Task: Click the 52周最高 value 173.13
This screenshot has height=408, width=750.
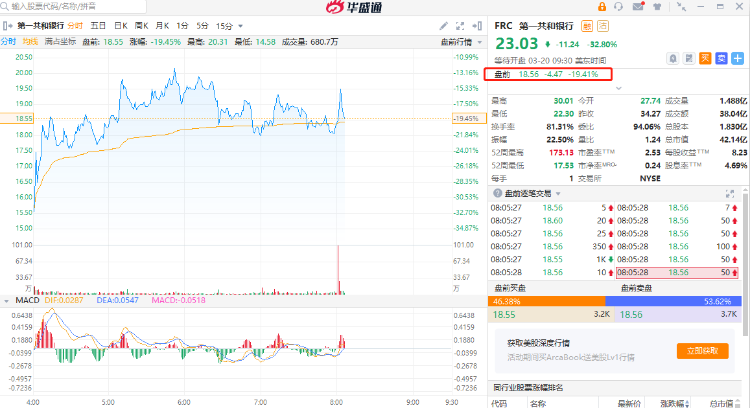Action: 561,153
